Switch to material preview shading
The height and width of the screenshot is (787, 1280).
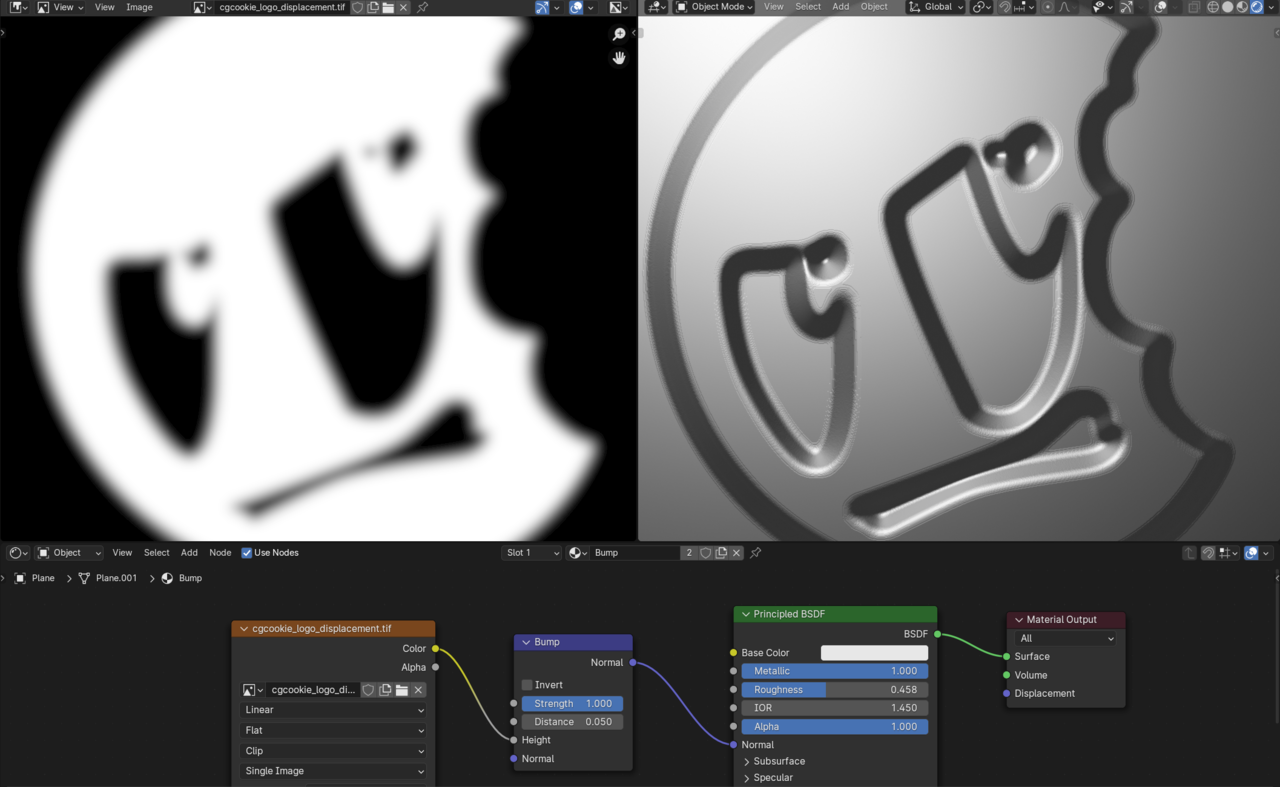[1242, 7]
